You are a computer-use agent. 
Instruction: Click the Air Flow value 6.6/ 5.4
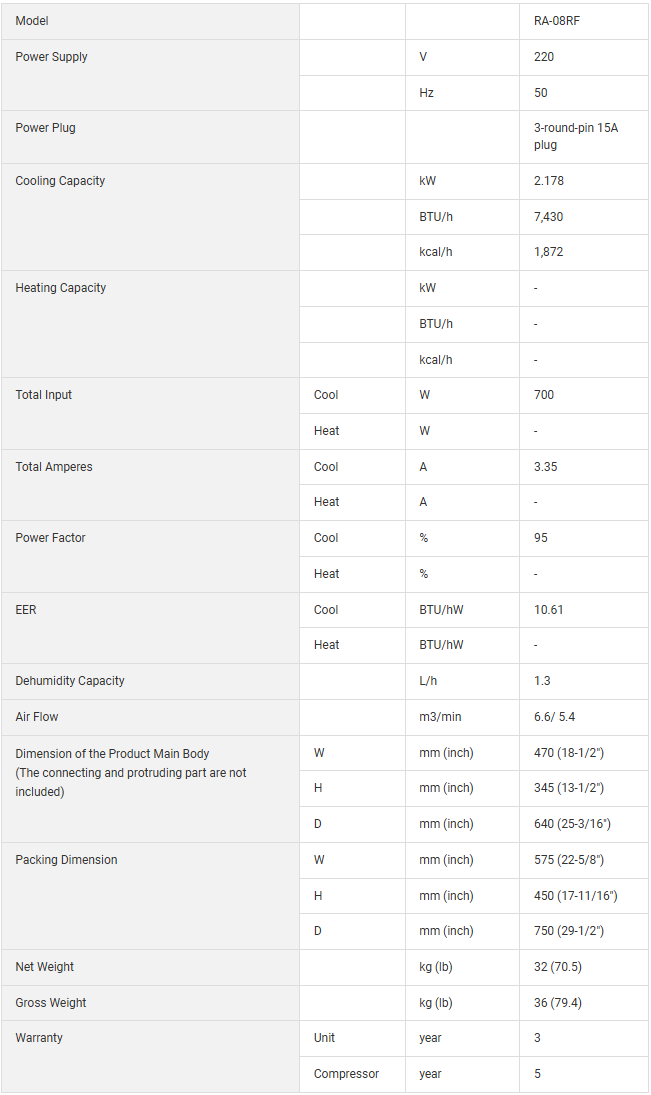[x=554, y=717]
